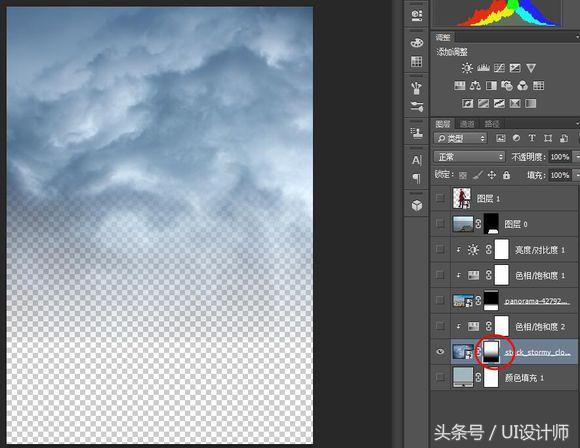Add a Vibrance adjustment
The image size is (580, 448).
(531, 68)
